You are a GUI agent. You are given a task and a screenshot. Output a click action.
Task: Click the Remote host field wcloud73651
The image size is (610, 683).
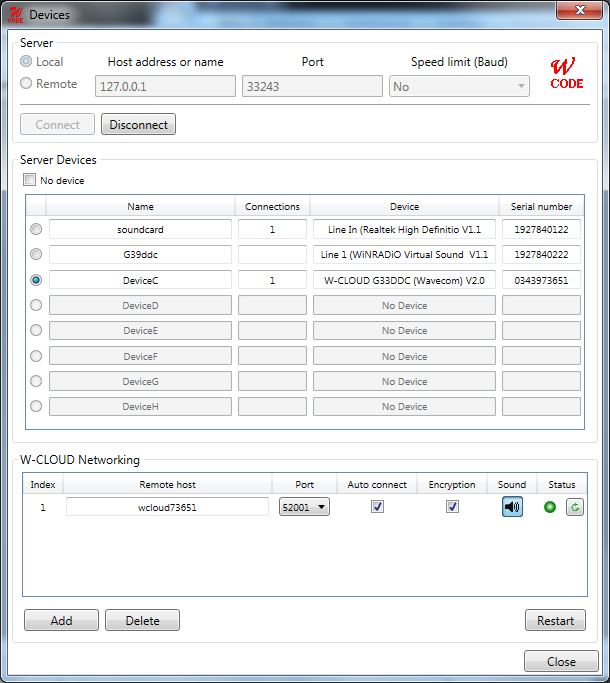point(167,507)
